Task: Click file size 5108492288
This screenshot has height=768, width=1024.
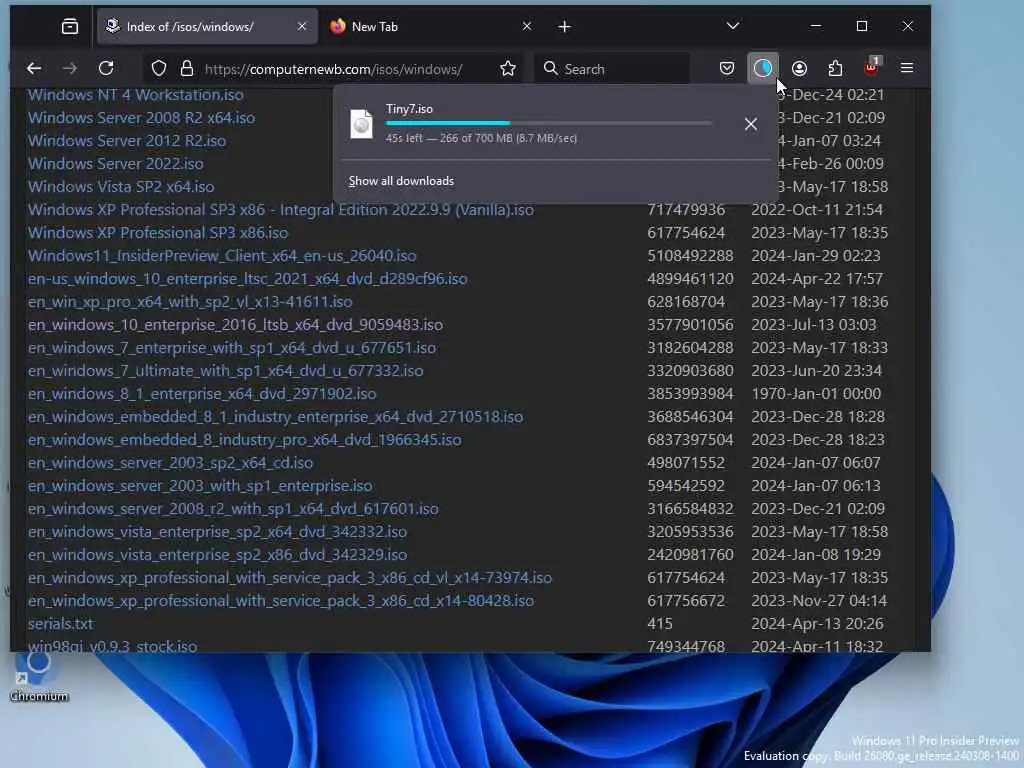Action: click(690, 255)
